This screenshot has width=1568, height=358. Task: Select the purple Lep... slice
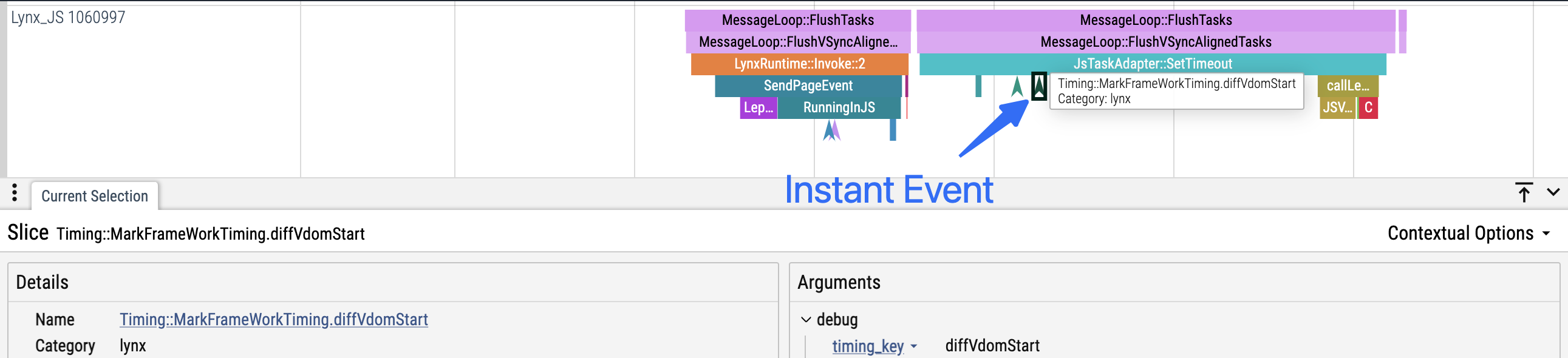coord(758,107)
